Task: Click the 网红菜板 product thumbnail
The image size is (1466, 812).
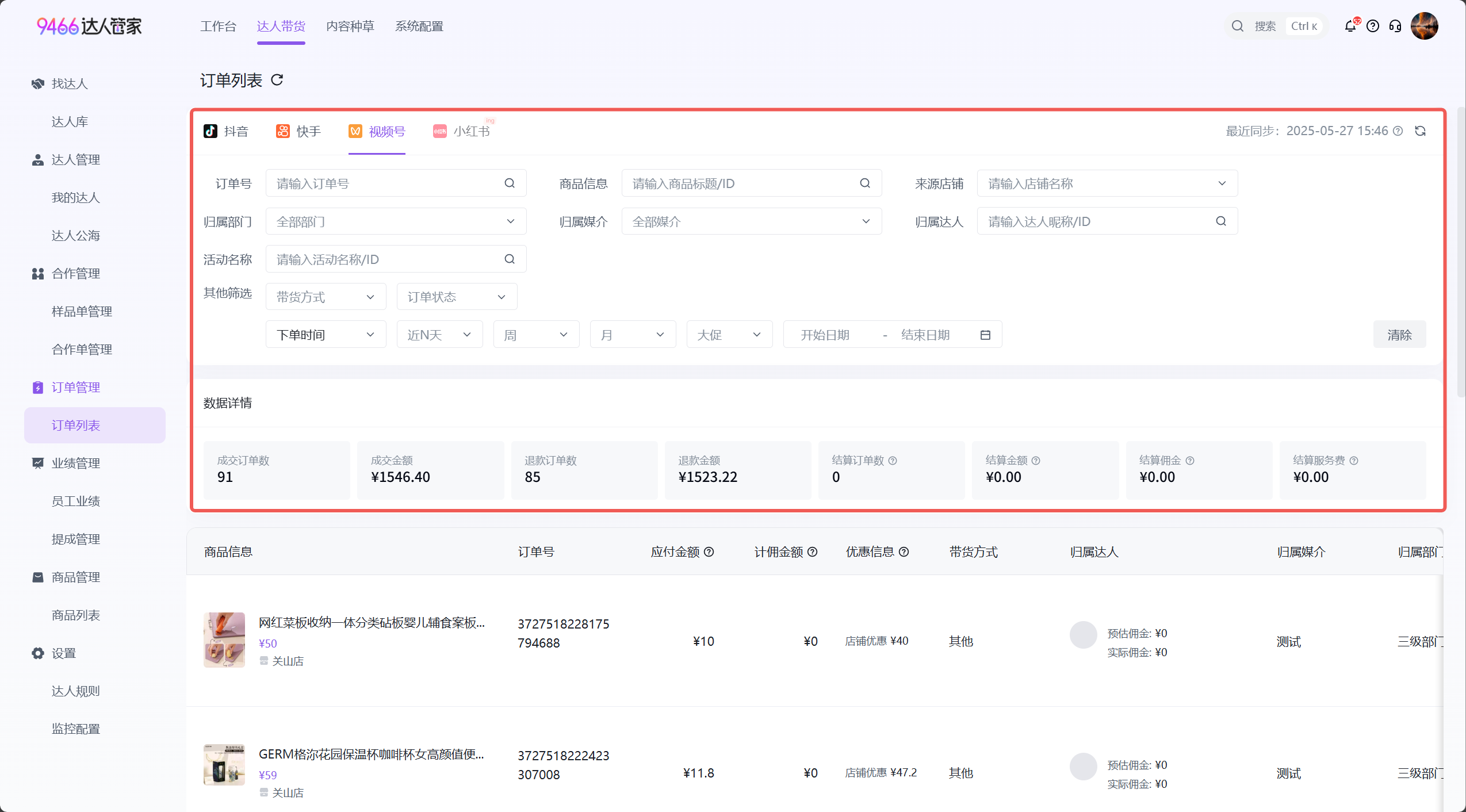Action: 224,640
